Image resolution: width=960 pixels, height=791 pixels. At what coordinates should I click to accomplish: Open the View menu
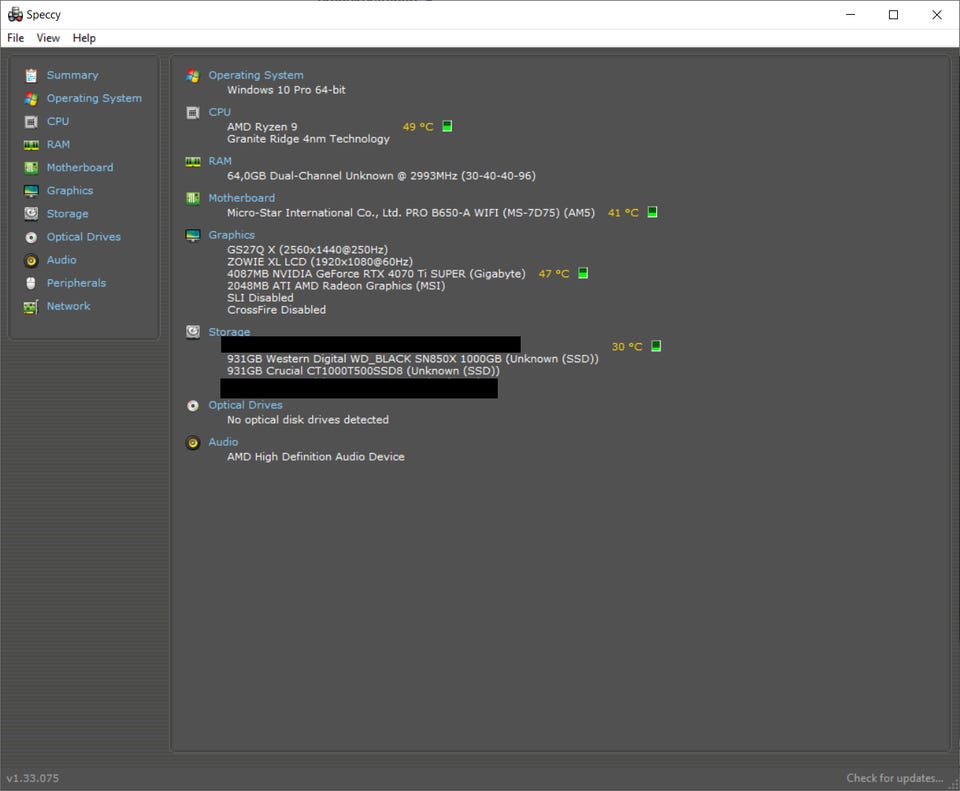pyautogui.click(x=48, y=38)
